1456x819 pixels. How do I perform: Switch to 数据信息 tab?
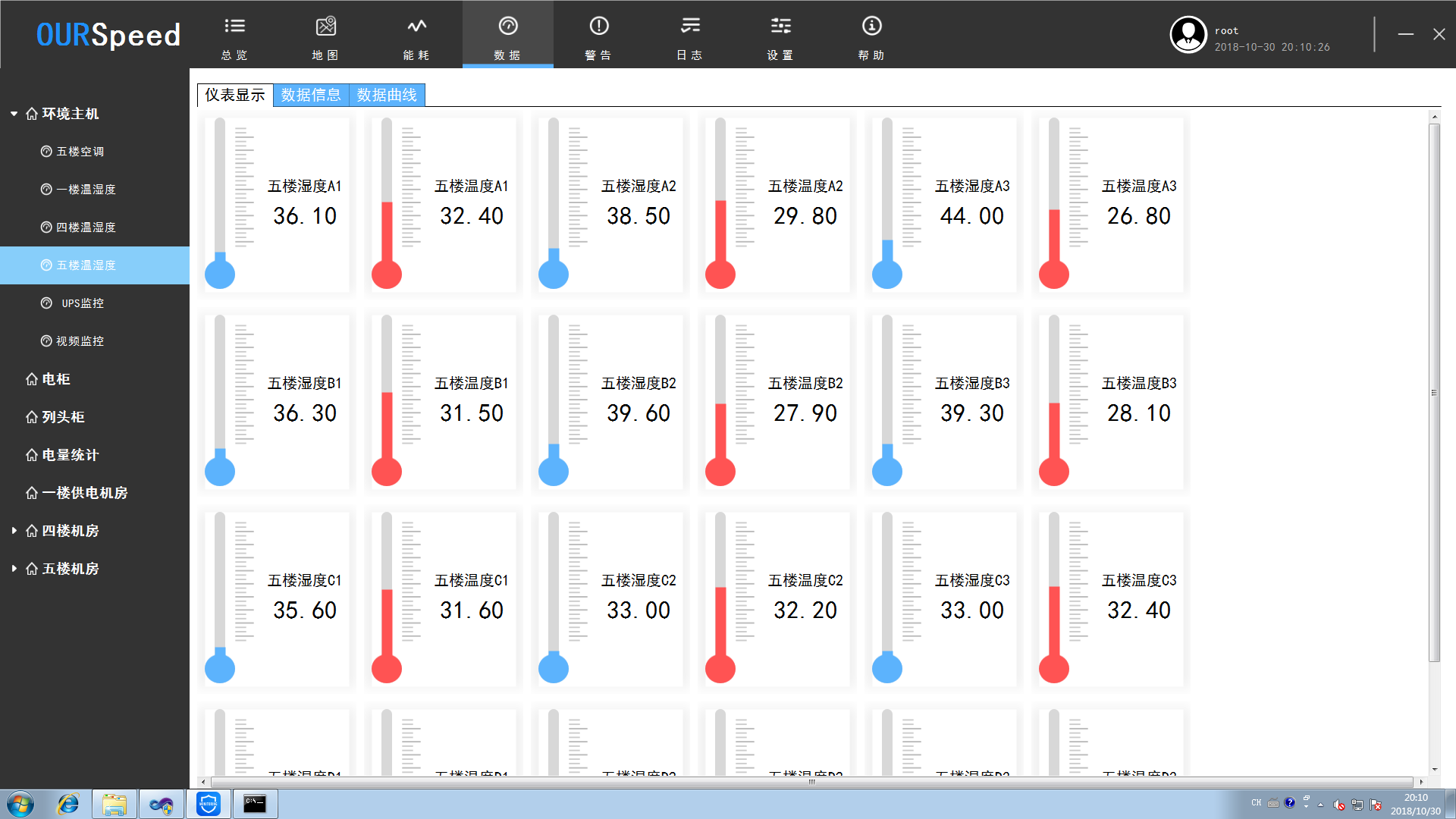[x=311, y=95]
